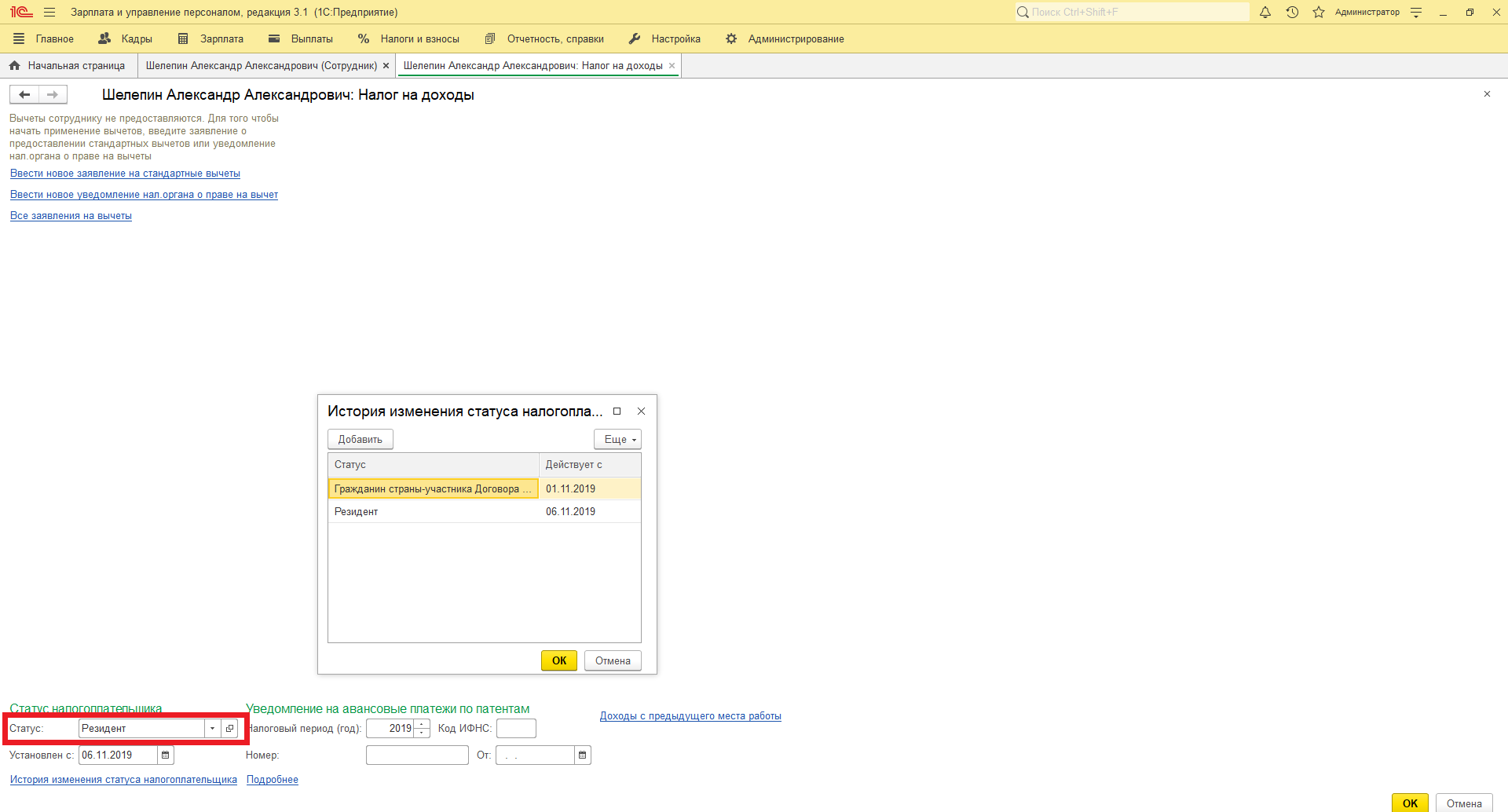Adjust the tax period year spinner
The height and width of the screenshot is (812, 1508).
point(423,729)
